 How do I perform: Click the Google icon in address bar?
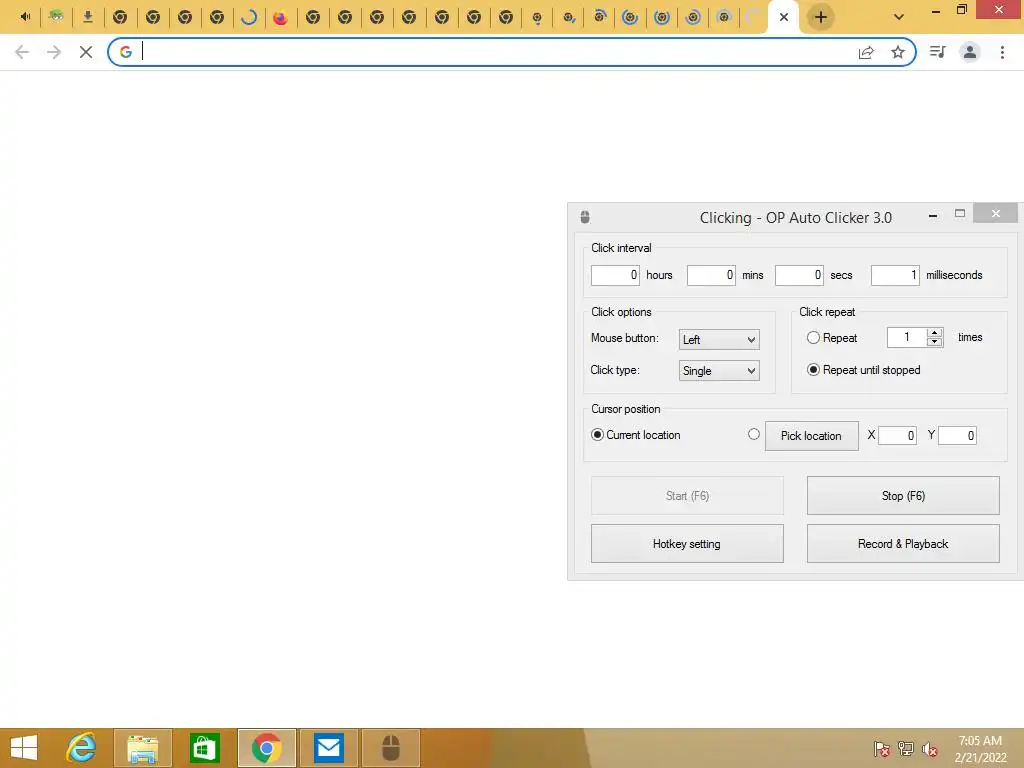pos(125,52)
